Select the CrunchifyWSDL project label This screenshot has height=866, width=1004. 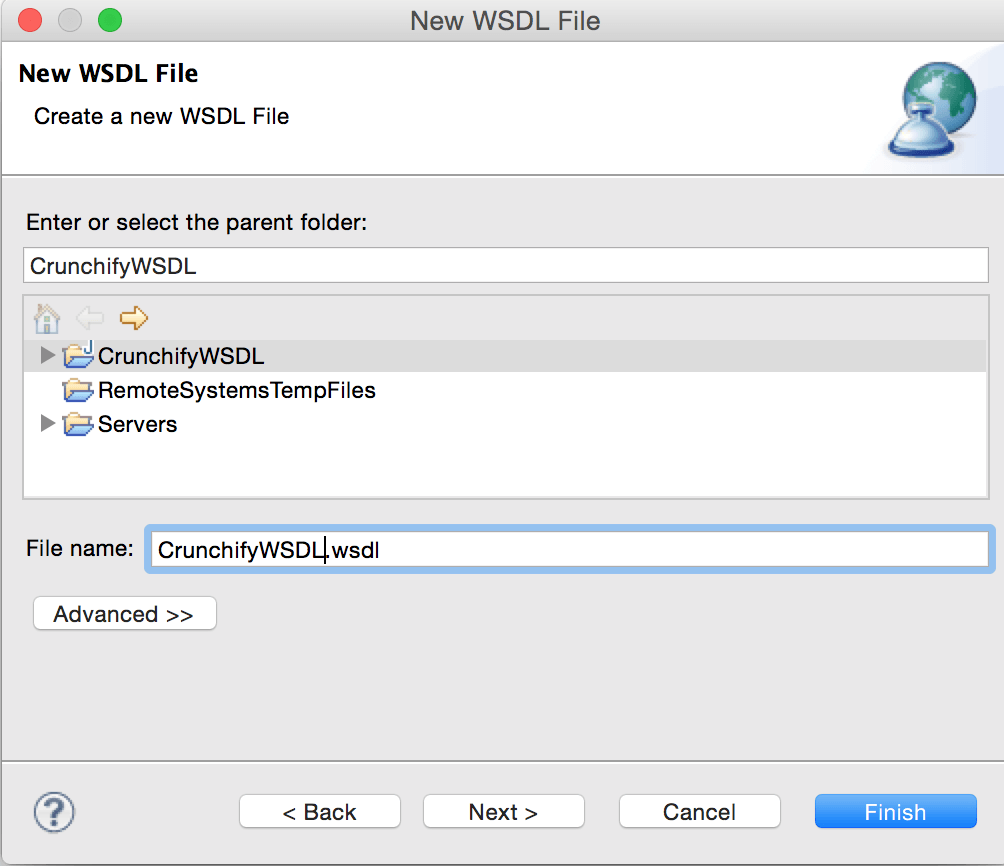click(x=181, y=356)
